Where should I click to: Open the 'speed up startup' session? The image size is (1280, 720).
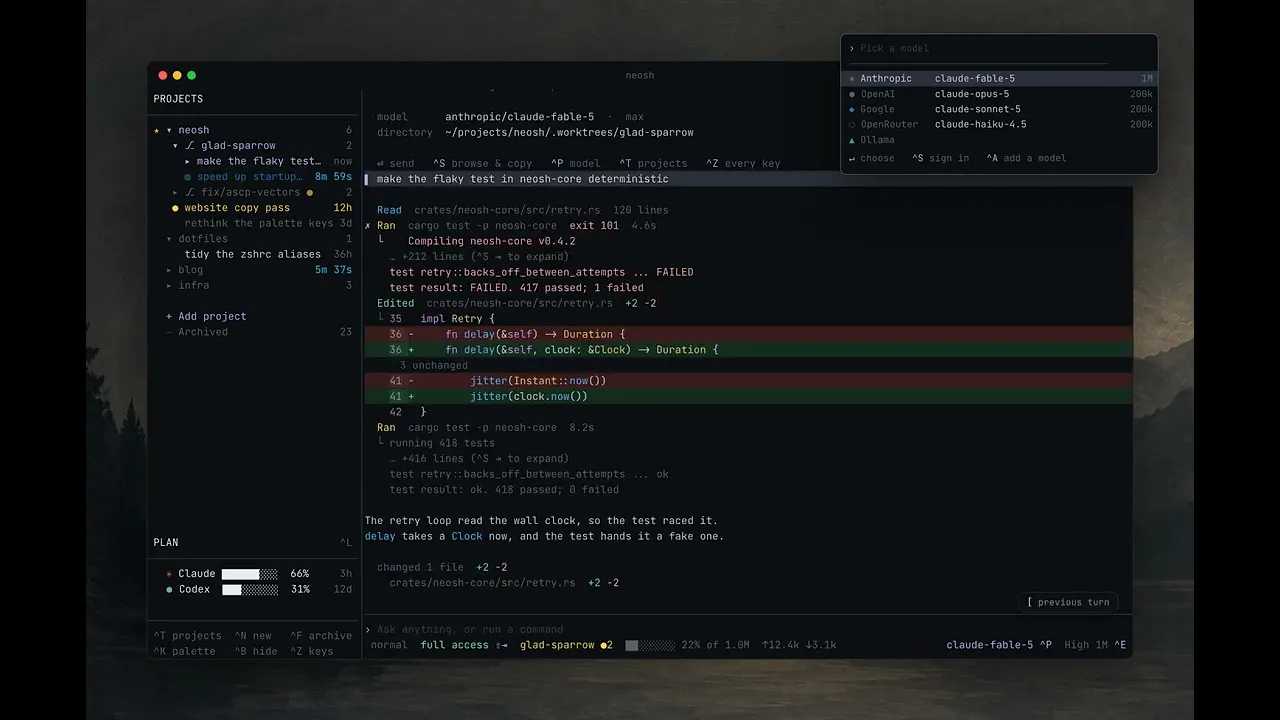coord(250,177)
